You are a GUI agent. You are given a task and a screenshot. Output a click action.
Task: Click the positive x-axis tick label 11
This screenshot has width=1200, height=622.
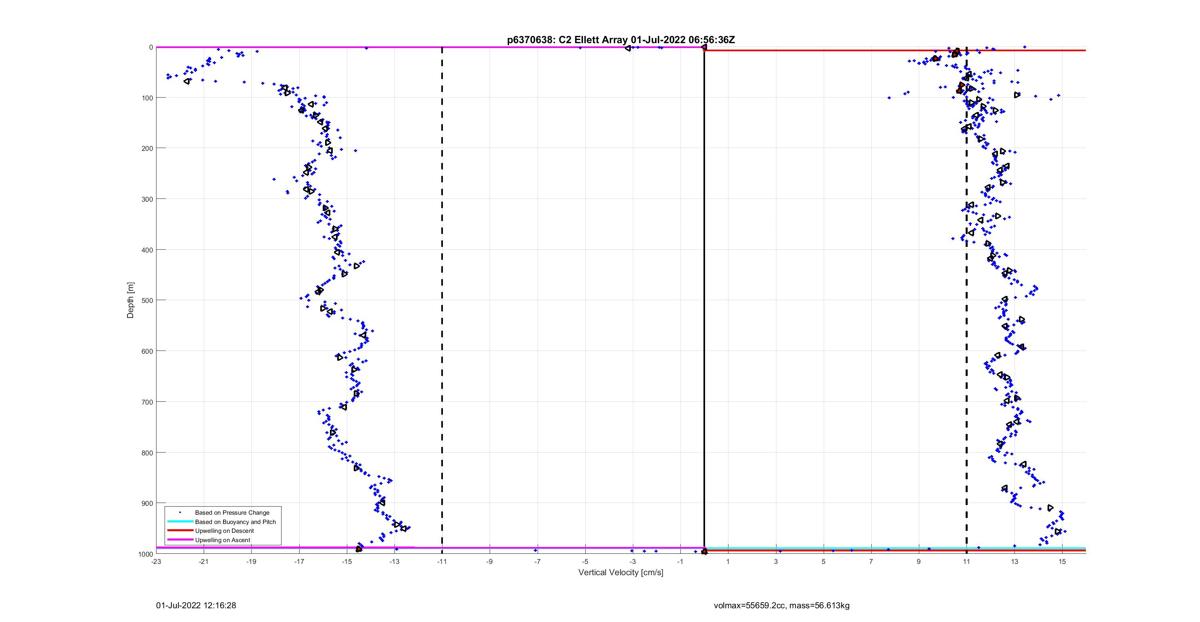click(x=967, y=561)
